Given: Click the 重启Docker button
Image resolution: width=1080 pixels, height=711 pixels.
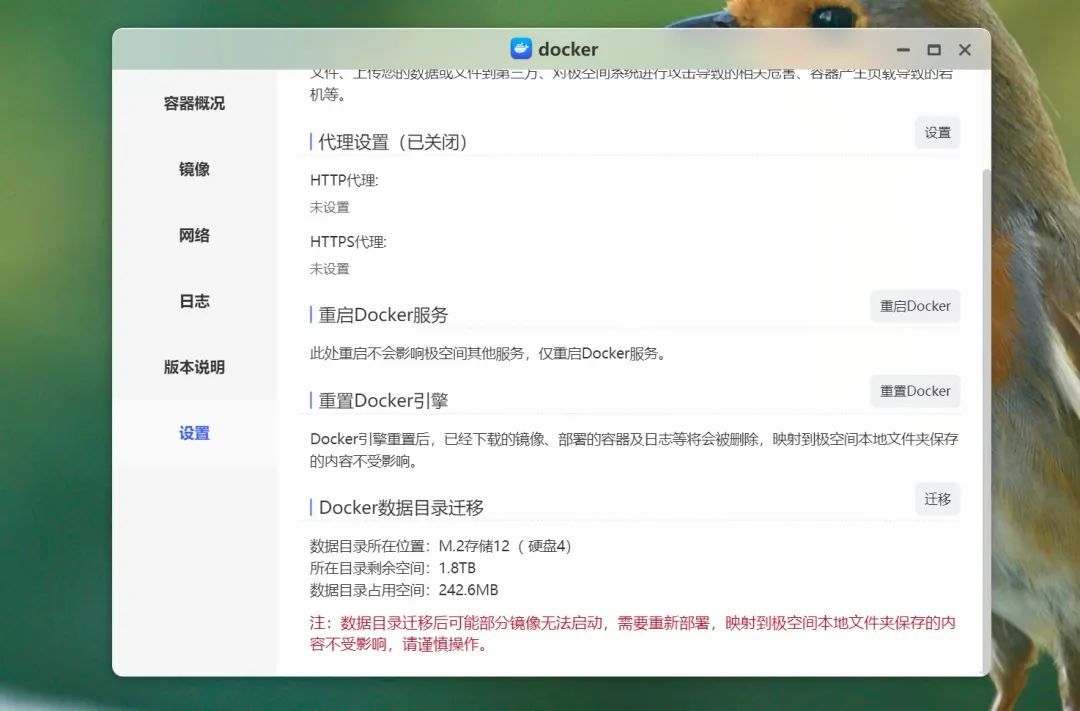Looking at the screenshot, I should (x=915, y=306).
